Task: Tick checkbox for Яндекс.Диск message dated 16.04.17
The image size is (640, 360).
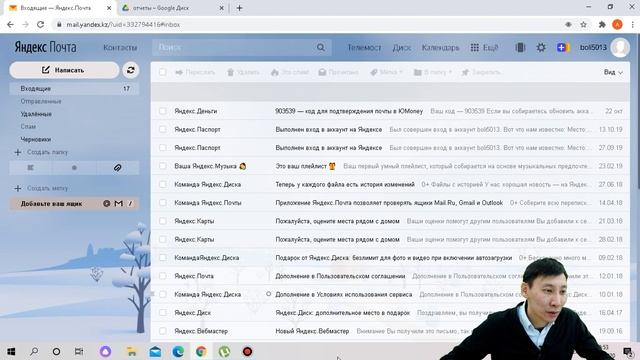Action: coord(162,313)
